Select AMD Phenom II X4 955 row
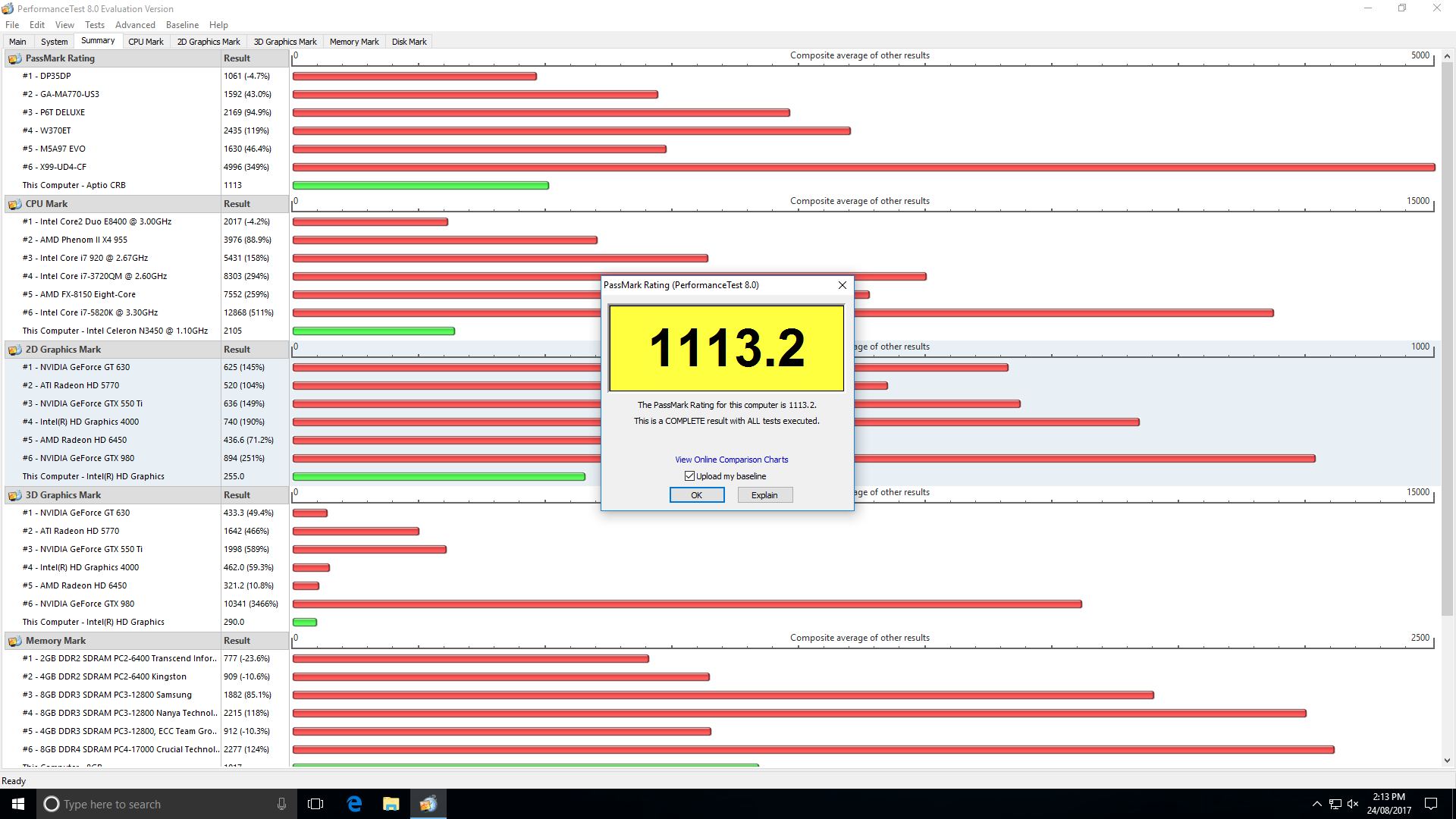The width and height of the screenshot is (1456, 819). click(148, 240)
